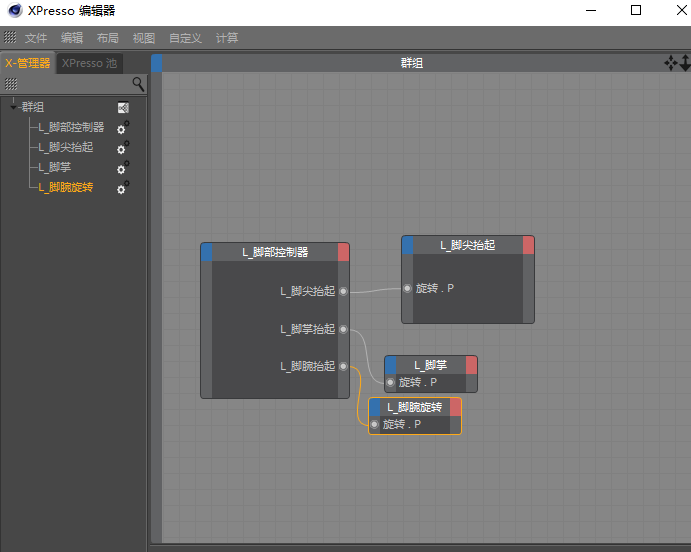Click blue corner of the 群组 title bar
The height and width of the screenshot is (552, 691).
click(x=157, y=63)
